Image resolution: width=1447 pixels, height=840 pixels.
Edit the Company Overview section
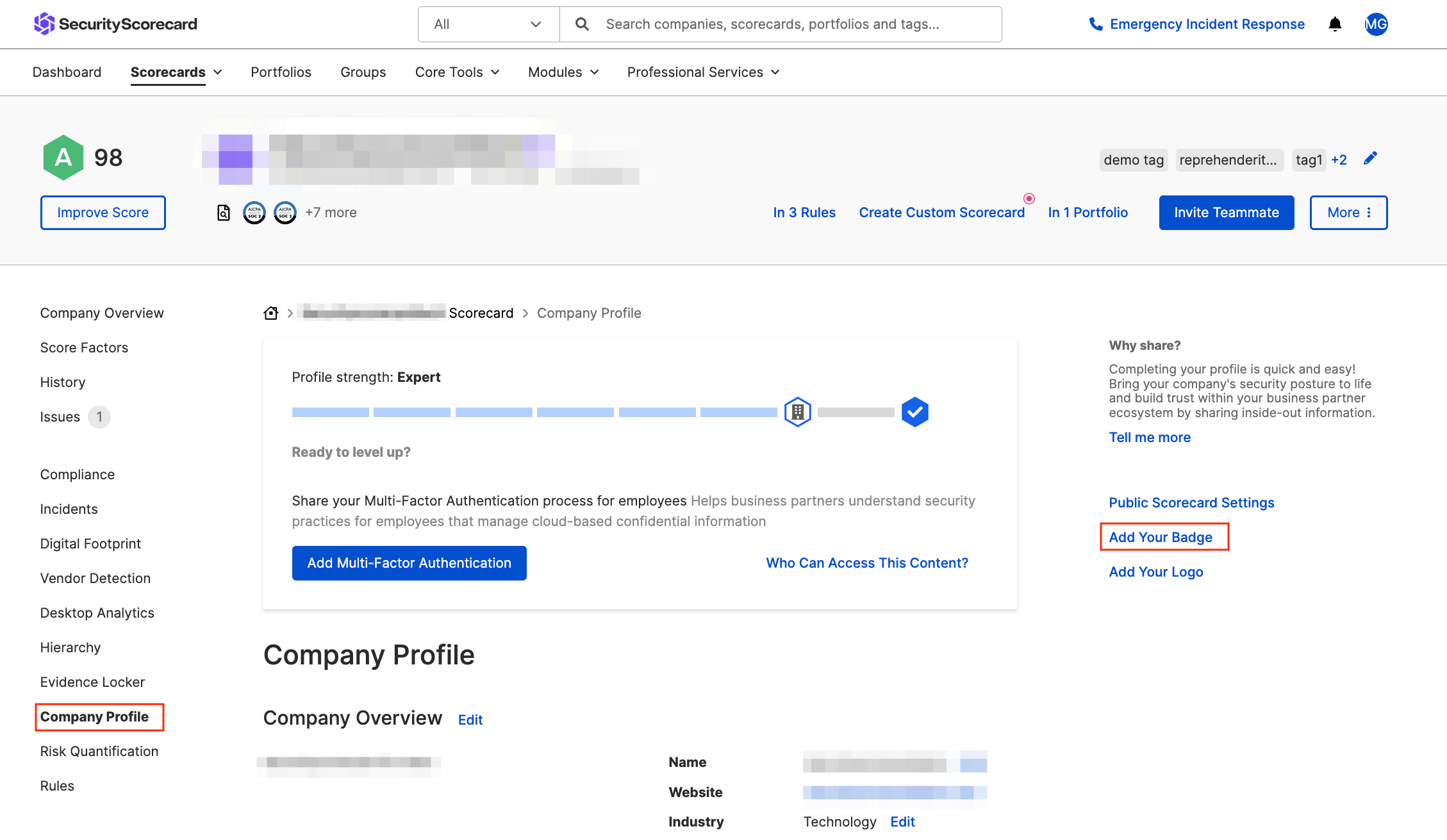[470, 720]
